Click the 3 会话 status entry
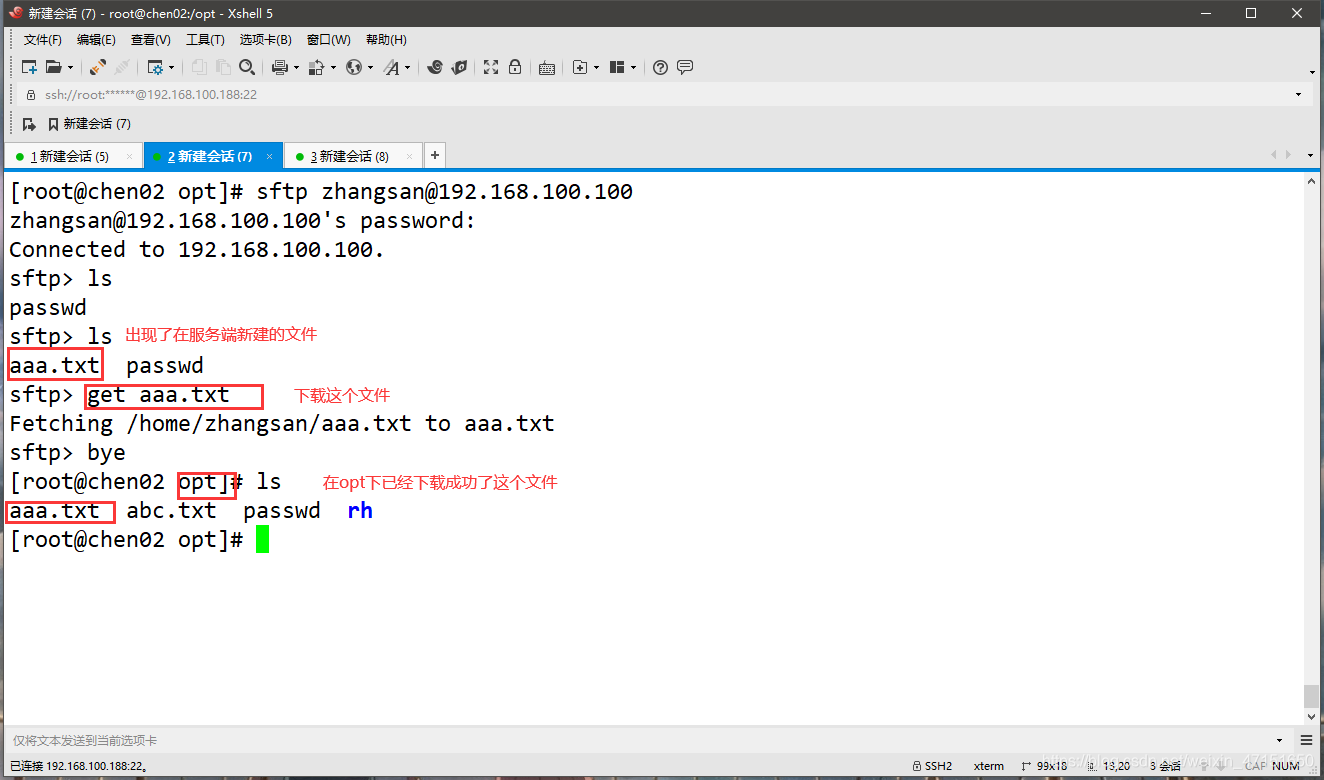Screen dimensions: 1324x780 (x=1166, y=766)
